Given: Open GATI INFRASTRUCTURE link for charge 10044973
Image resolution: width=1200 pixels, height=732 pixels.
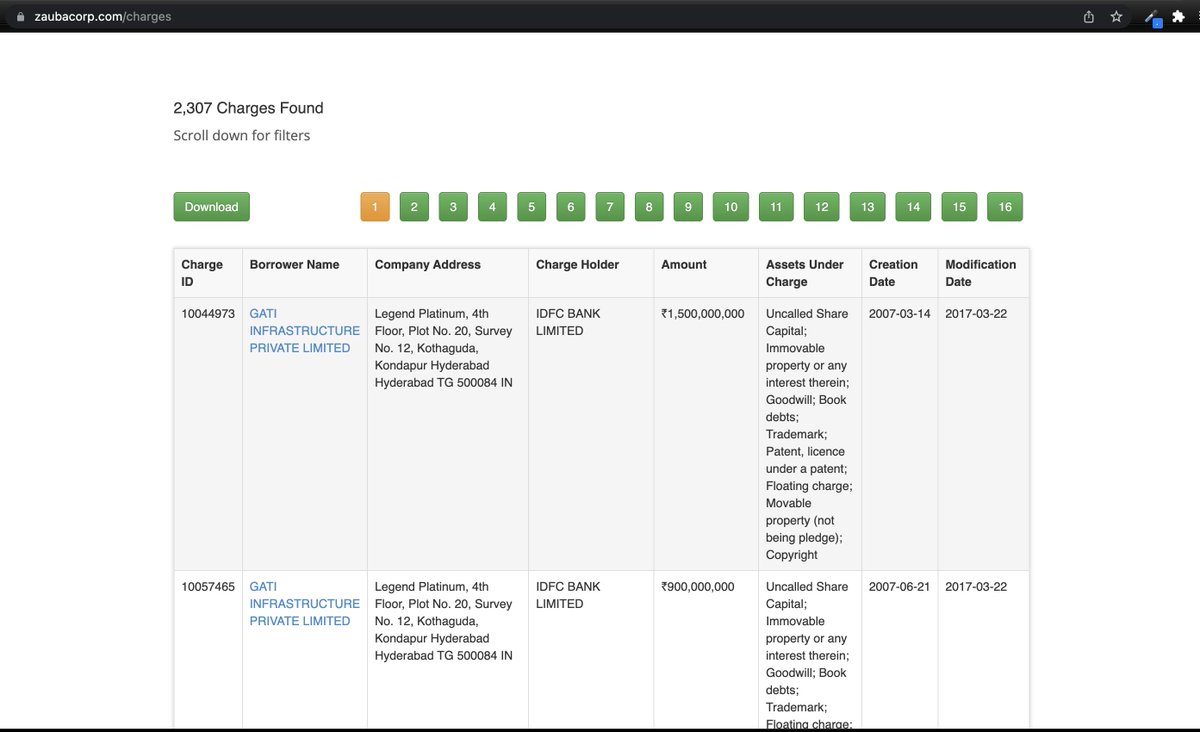Looking at the screenshot, I should (304, 330).
